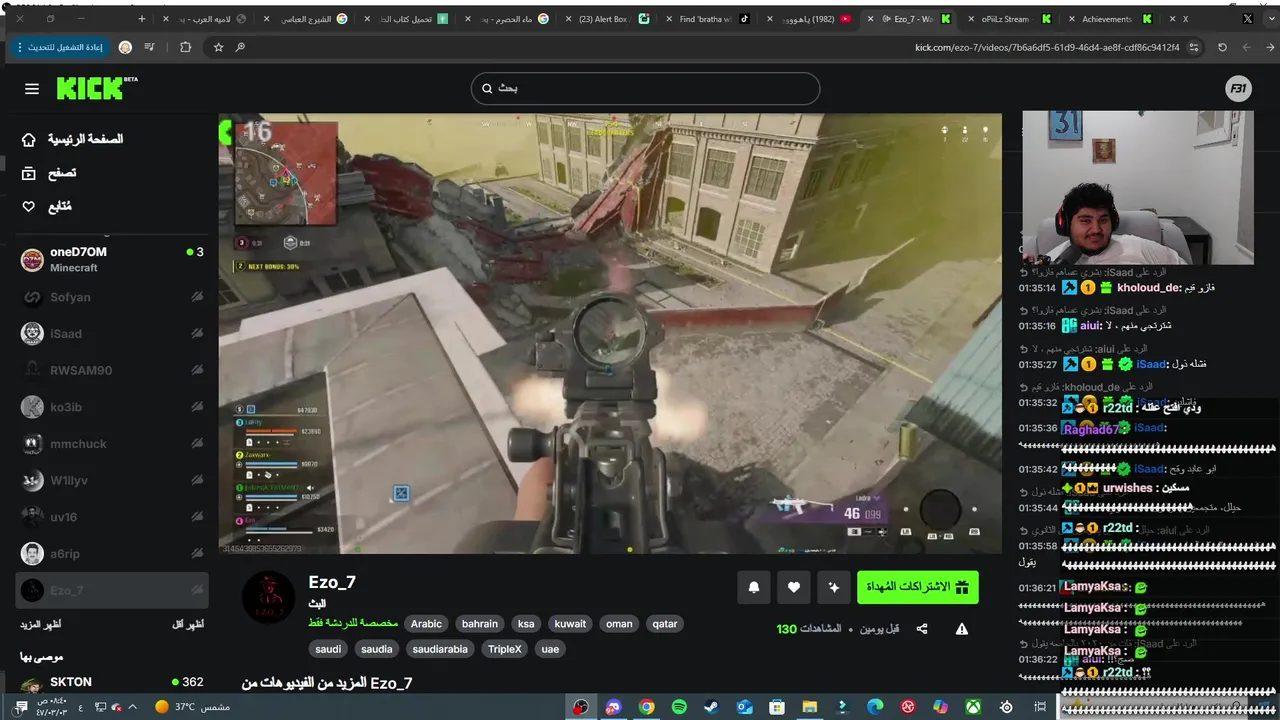Select the ksa tag

pyautogui.click(x=526, y=624)
